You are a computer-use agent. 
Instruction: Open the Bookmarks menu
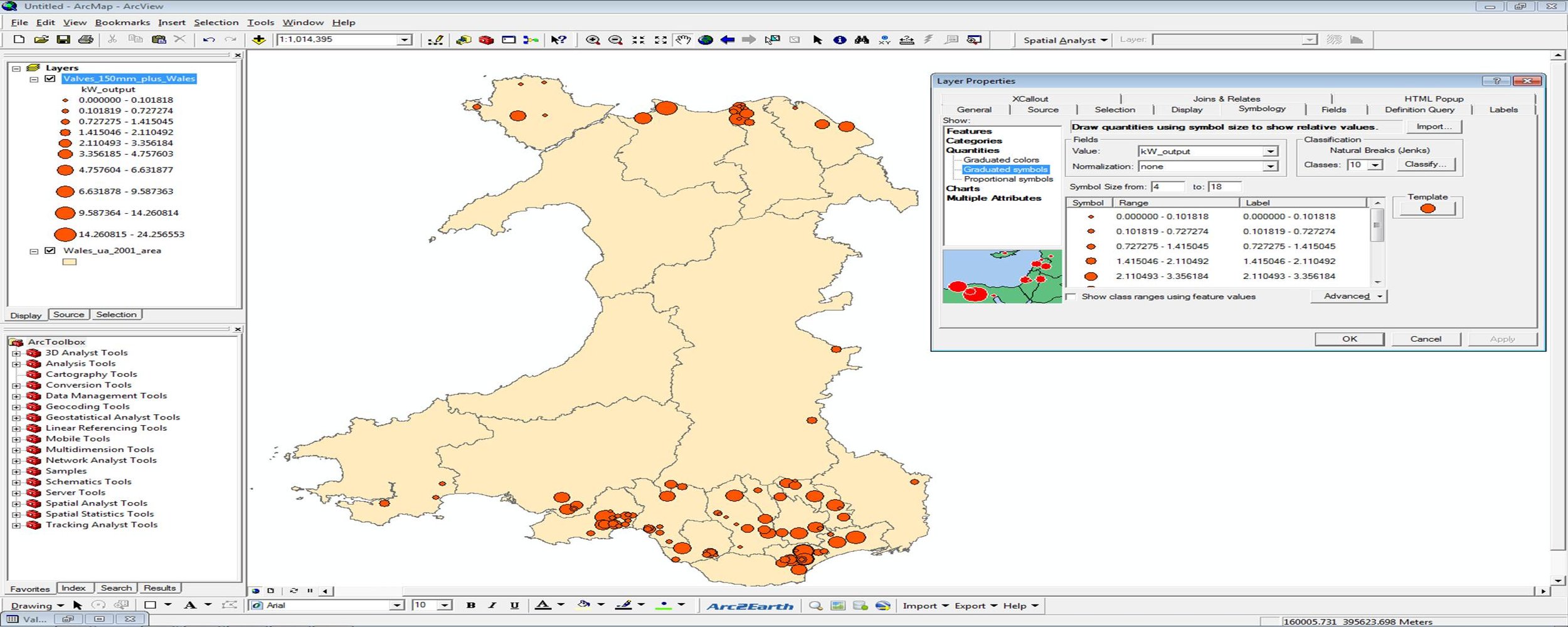pyautogui.click(x=122, y=23)
